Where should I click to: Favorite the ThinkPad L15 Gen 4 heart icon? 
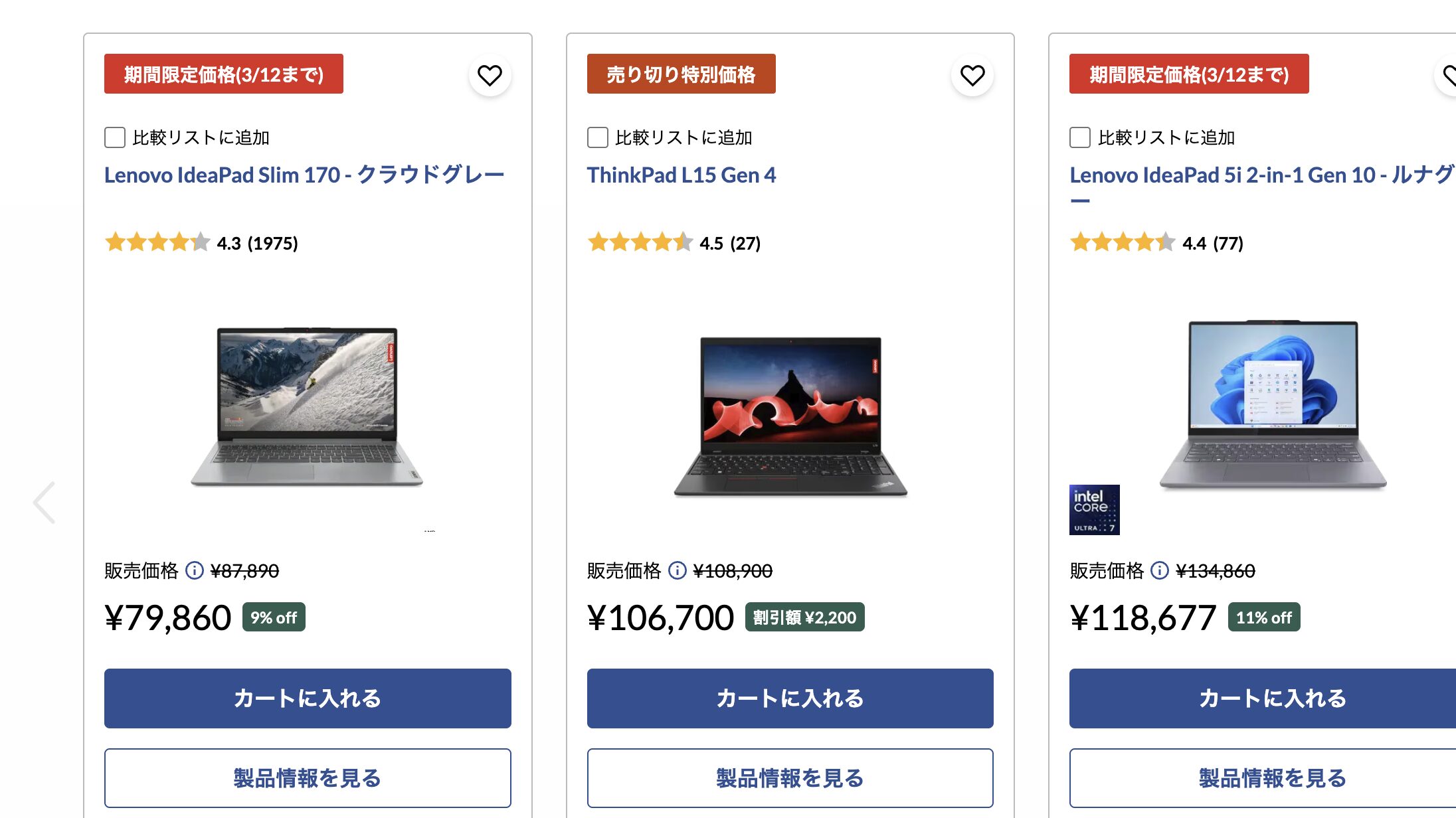[x=972, y=76]
